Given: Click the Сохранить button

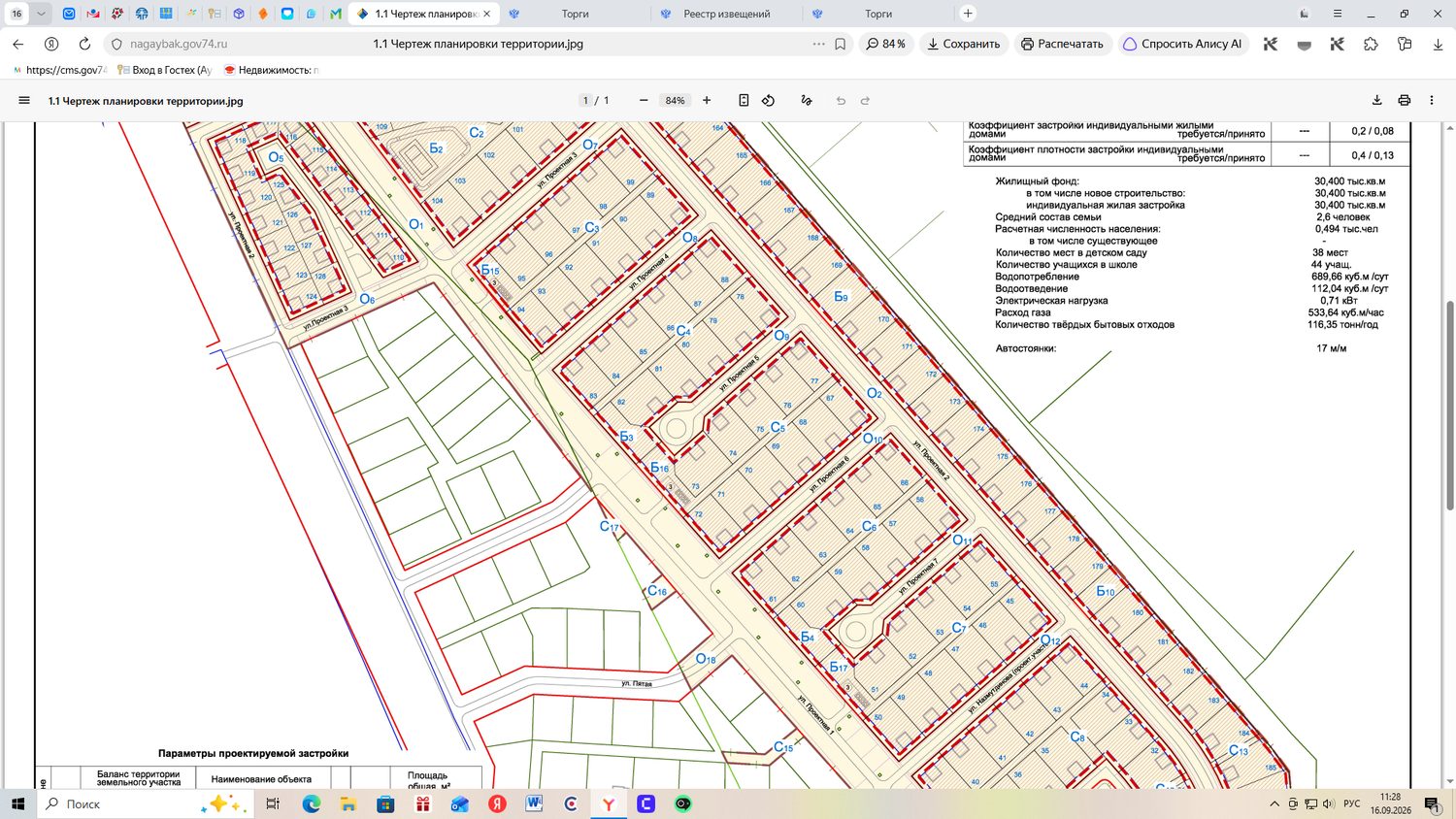Looking at the screenshot, I should [x=964, y=44].
